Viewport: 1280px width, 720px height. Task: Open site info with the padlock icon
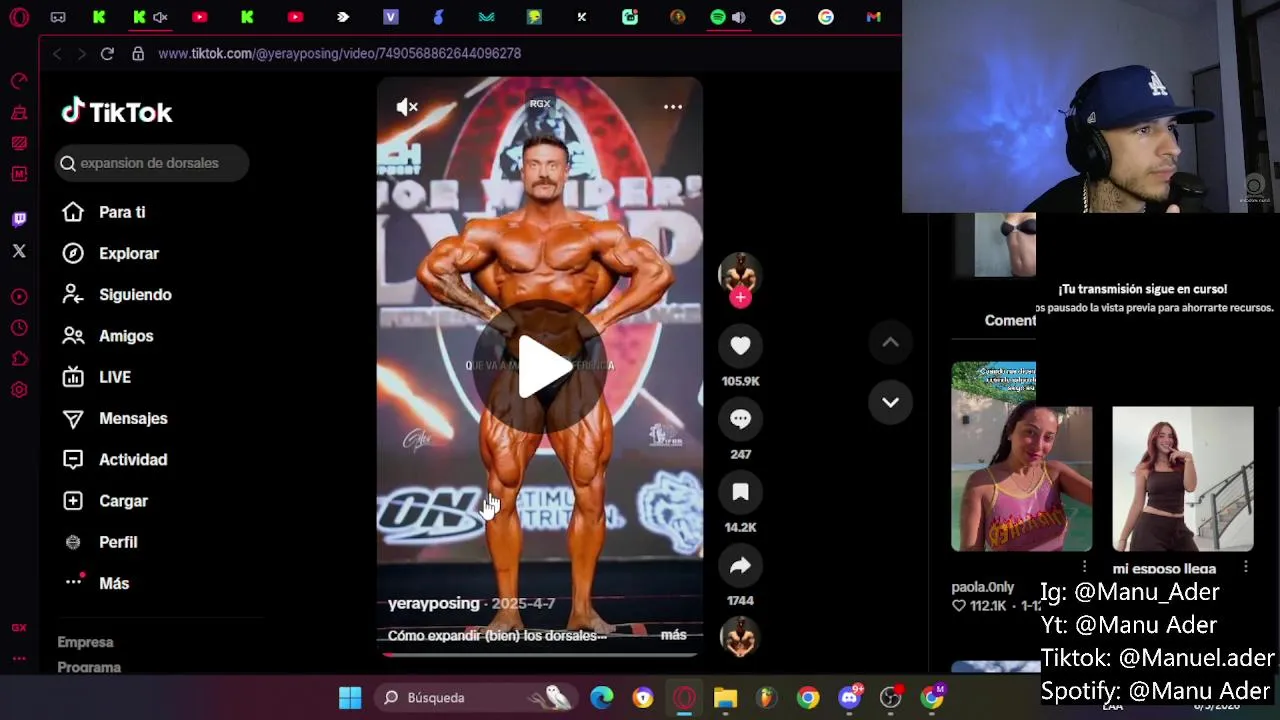coord(138,54)
